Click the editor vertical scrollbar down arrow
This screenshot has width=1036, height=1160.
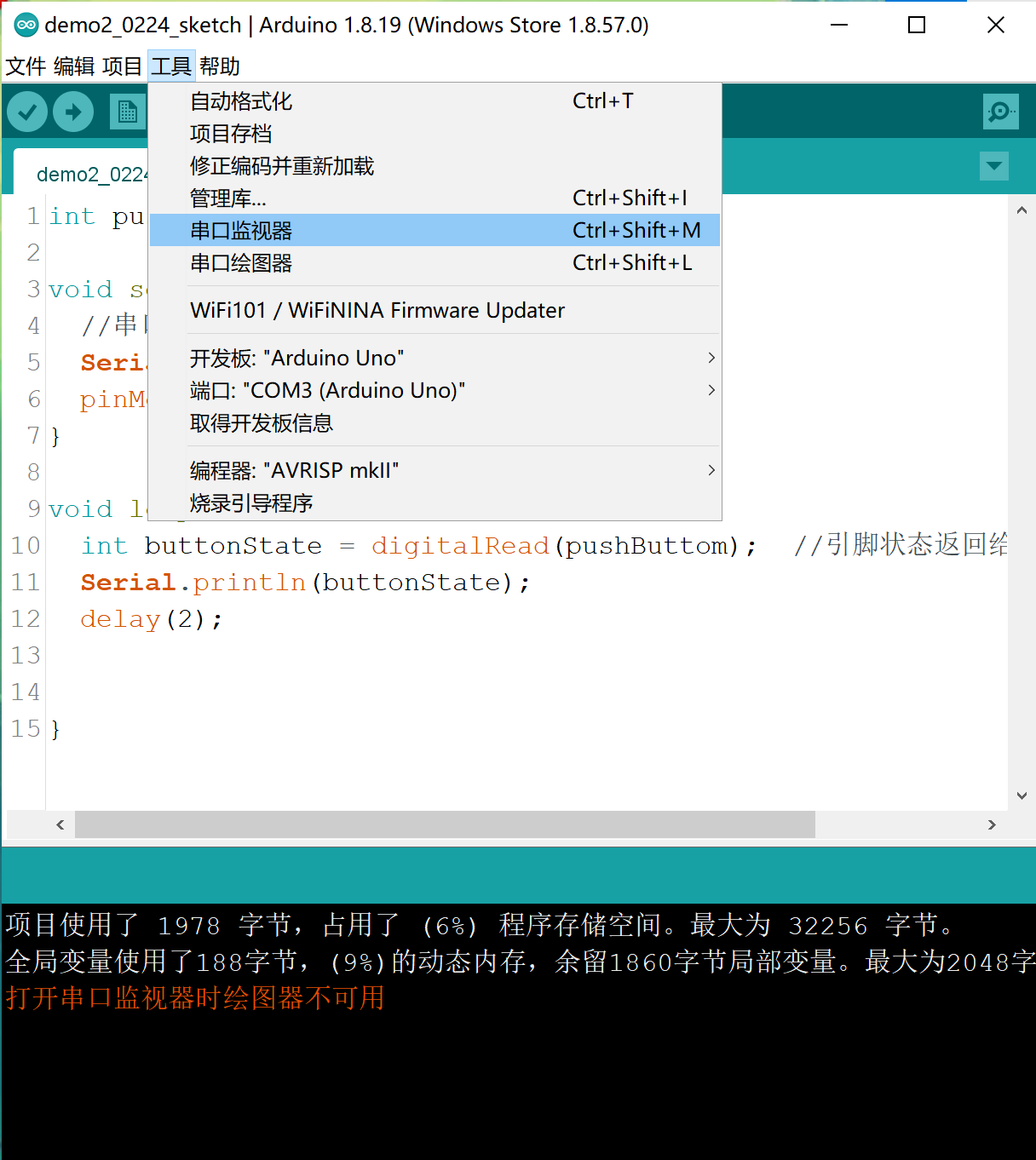click(x=1022, y=795)
